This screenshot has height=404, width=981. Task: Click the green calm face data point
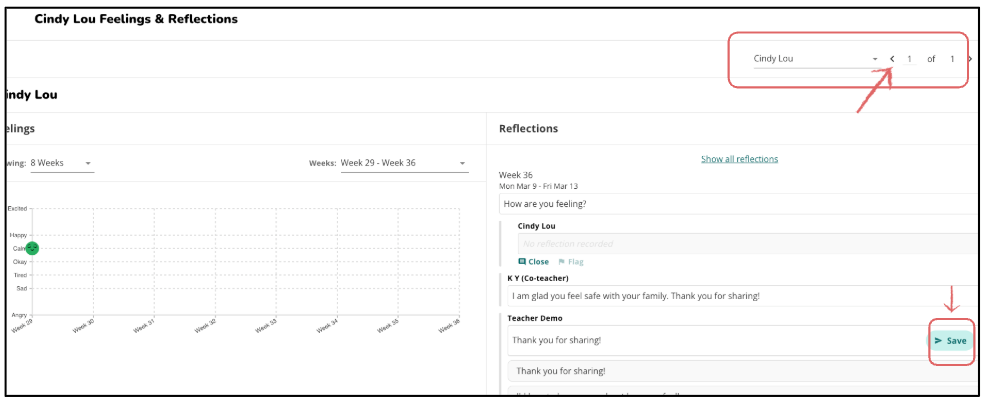[33, 248]
